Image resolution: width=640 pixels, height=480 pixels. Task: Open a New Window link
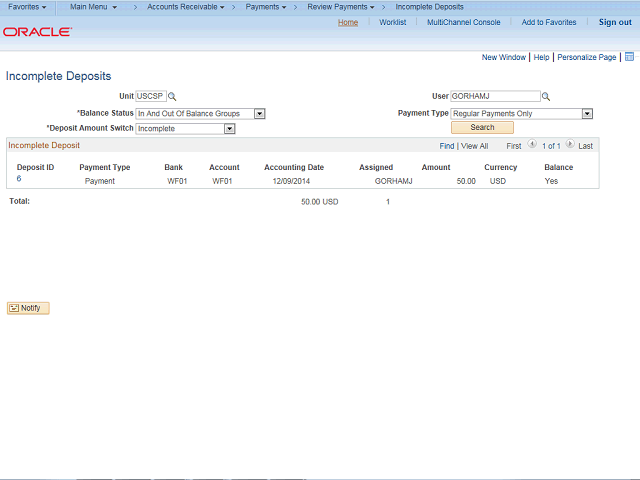coord(504,57)
